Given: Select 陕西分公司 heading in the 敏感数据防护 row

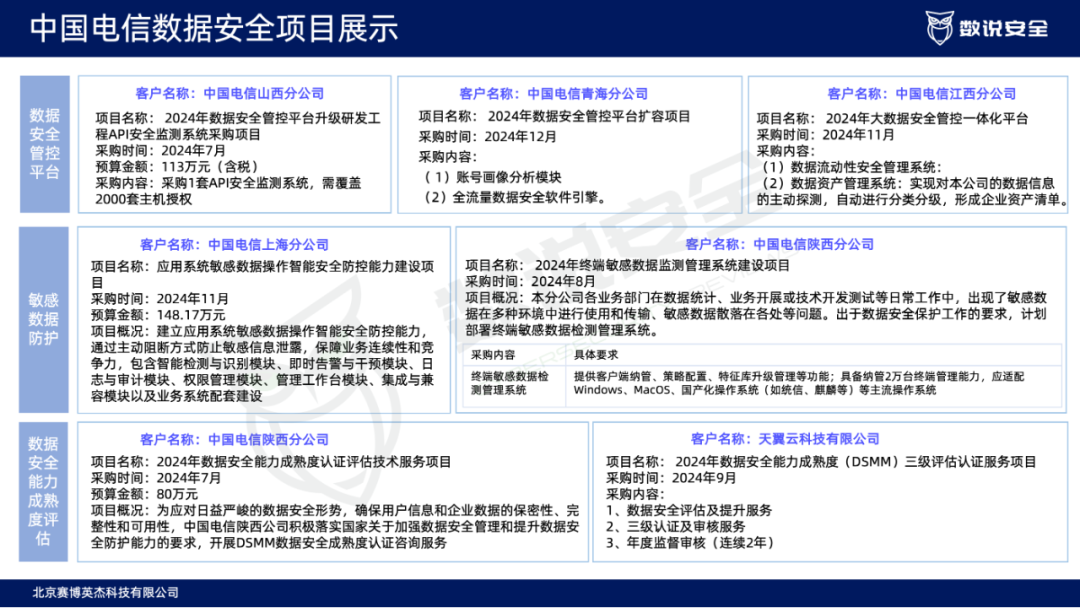Looking at the screenshot, I should point(779,244).
